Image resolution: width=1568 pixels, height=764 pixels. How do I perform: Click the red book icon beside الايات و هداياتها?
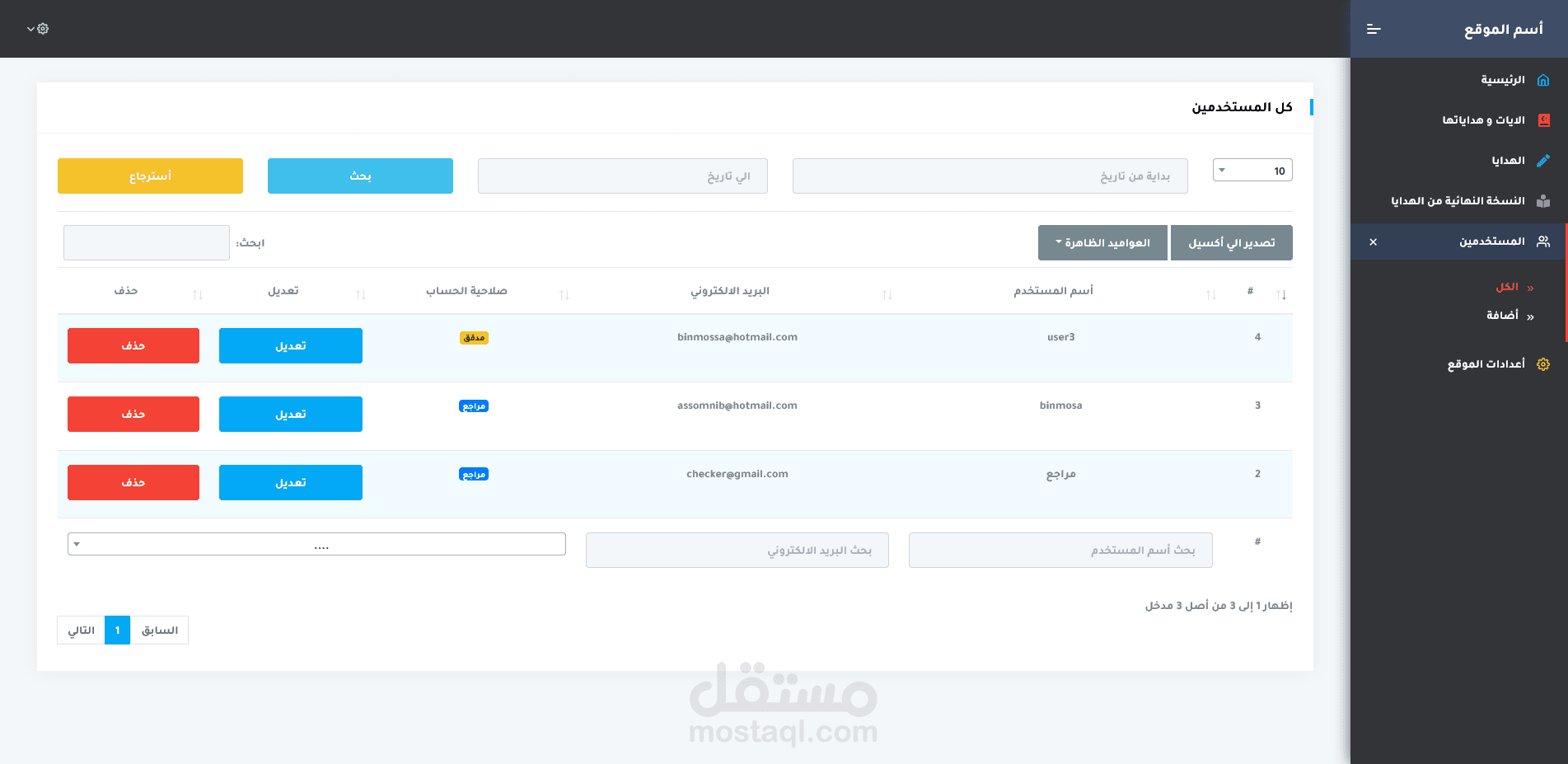click(x=1543, y=120)
